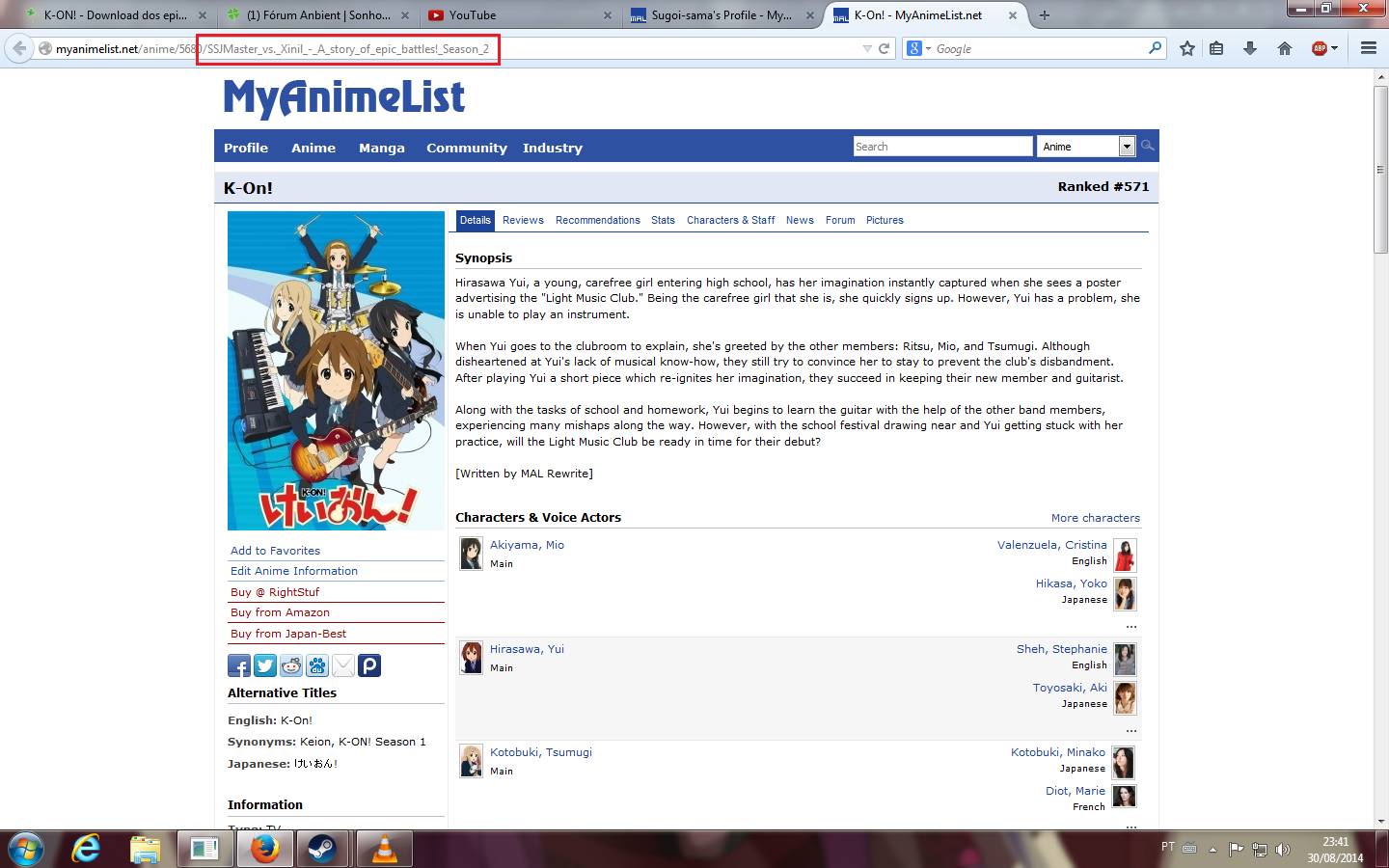The image size is (1389, 868).
Task: View More characters for K-On!
Action: point(1096,518)
